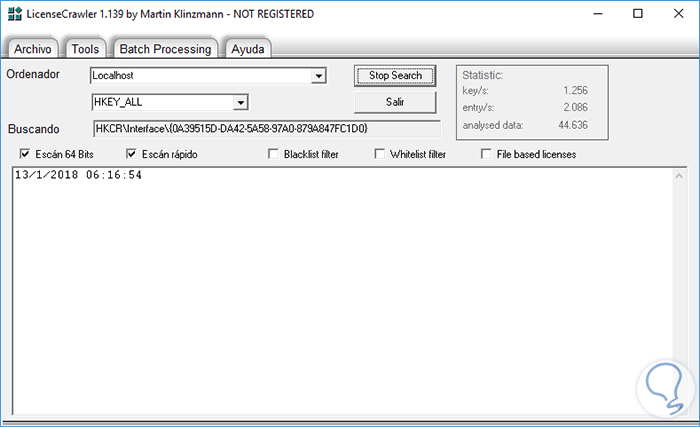
Task: Enable the Blacklist filter checkbox
Action: (273, 154)
